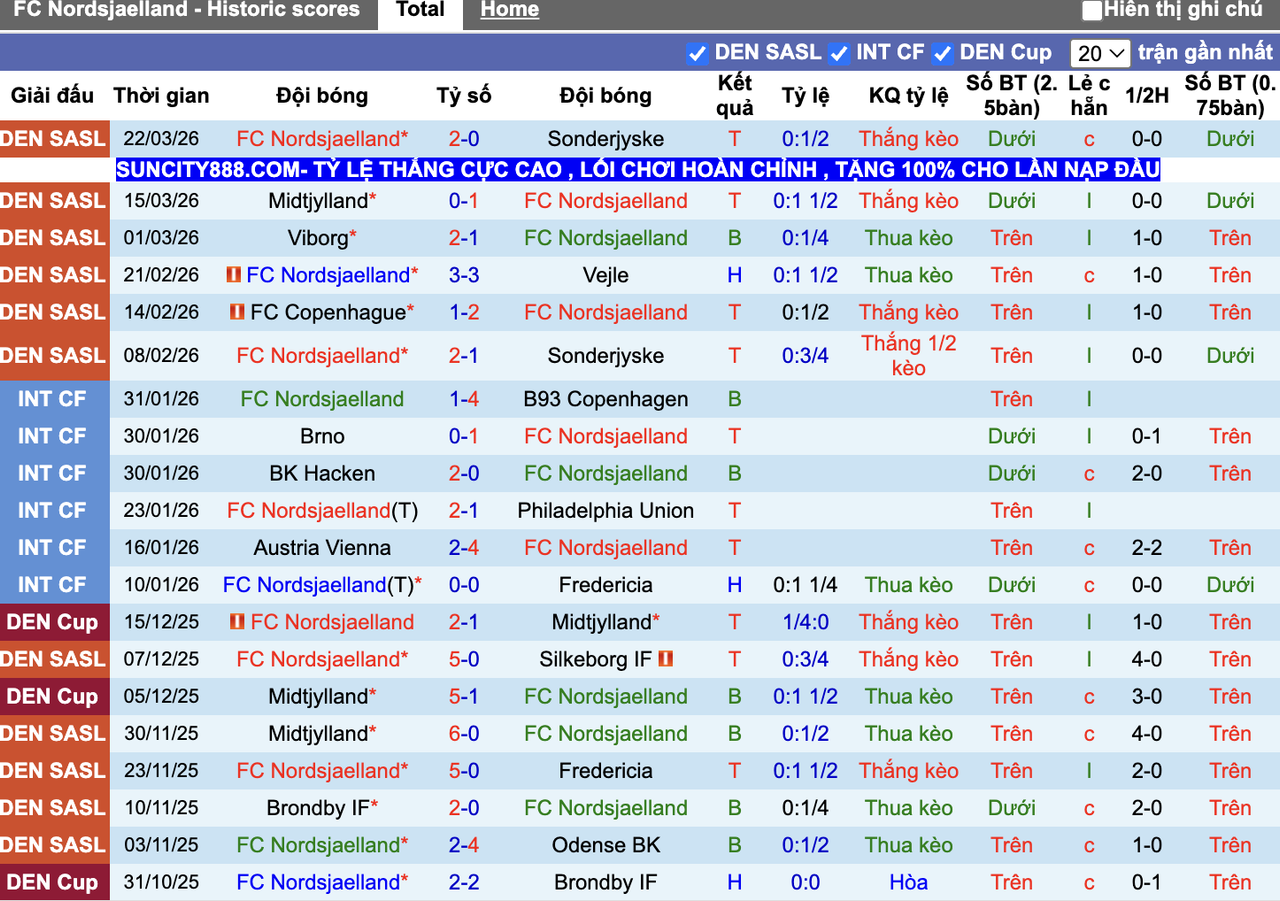
Task: Click the 0:3/4 odds on 08/02/26
Action: pos(806,356)
